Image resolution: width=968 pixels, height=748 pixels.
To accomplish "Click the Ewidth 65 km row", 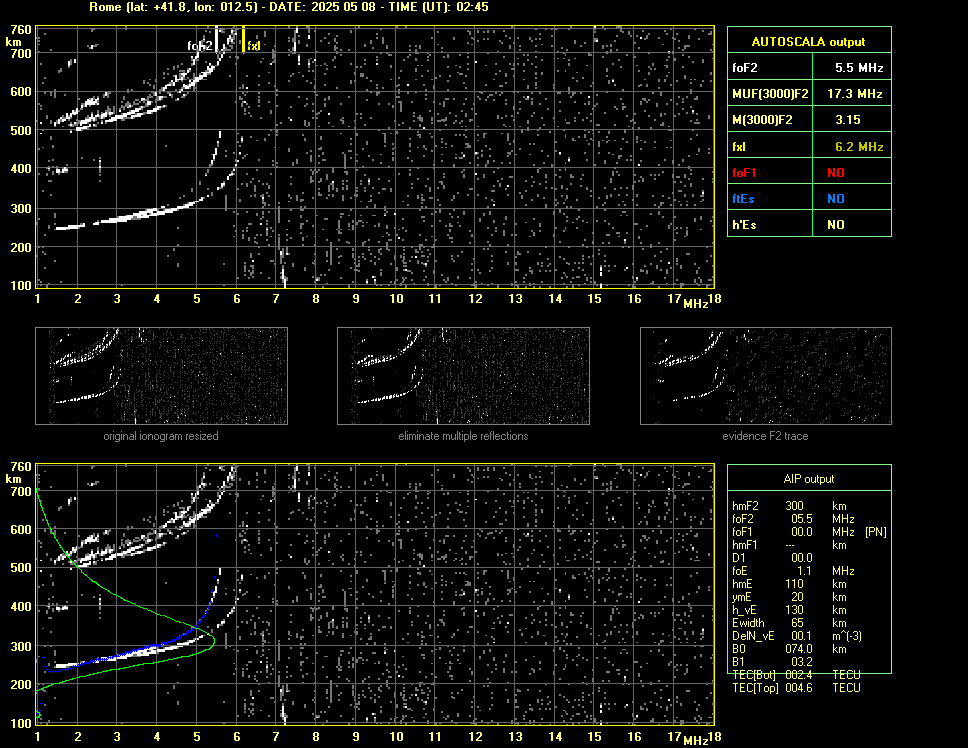I will coord(789,623).
